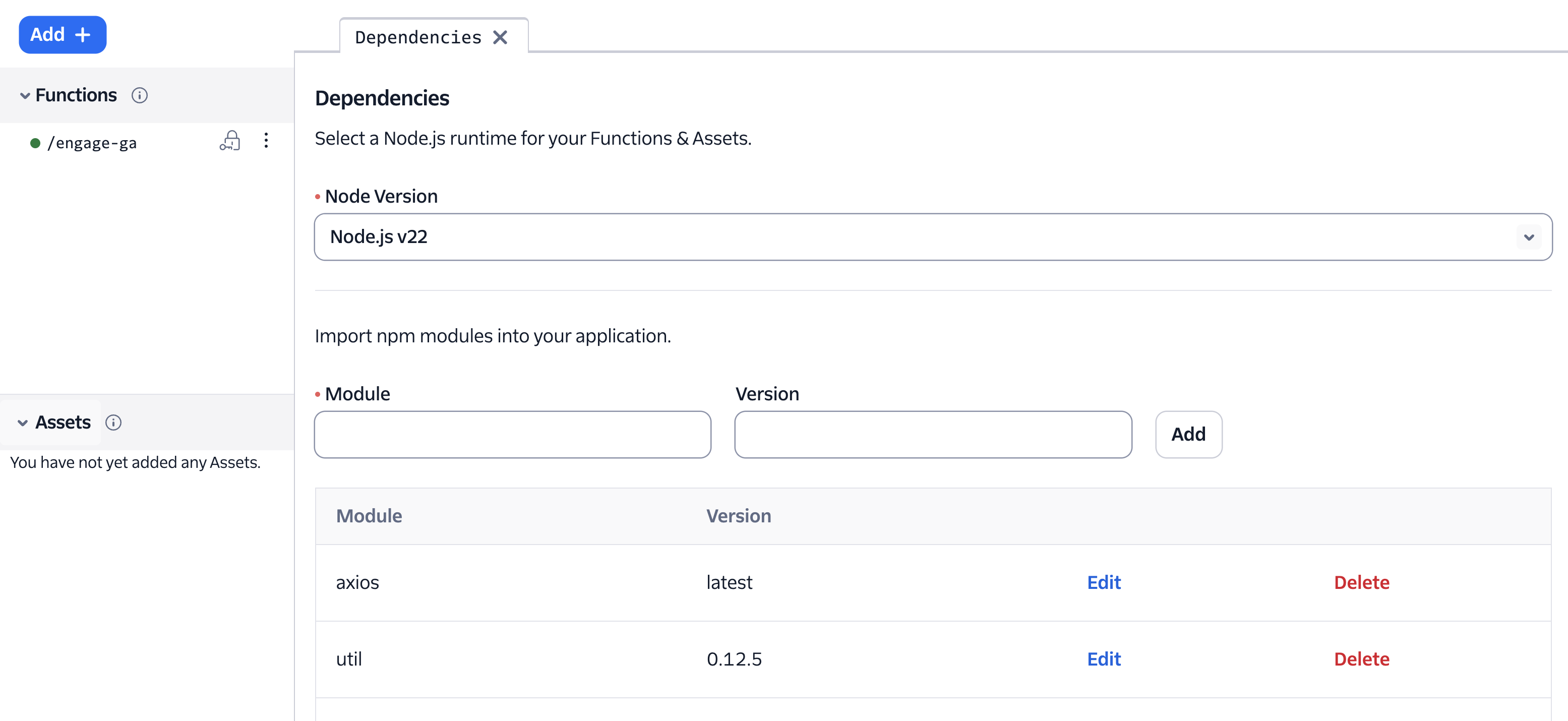Screen dimensions: 1568x721
Task: Delete the util dependency
Action: pos(1361,659)
